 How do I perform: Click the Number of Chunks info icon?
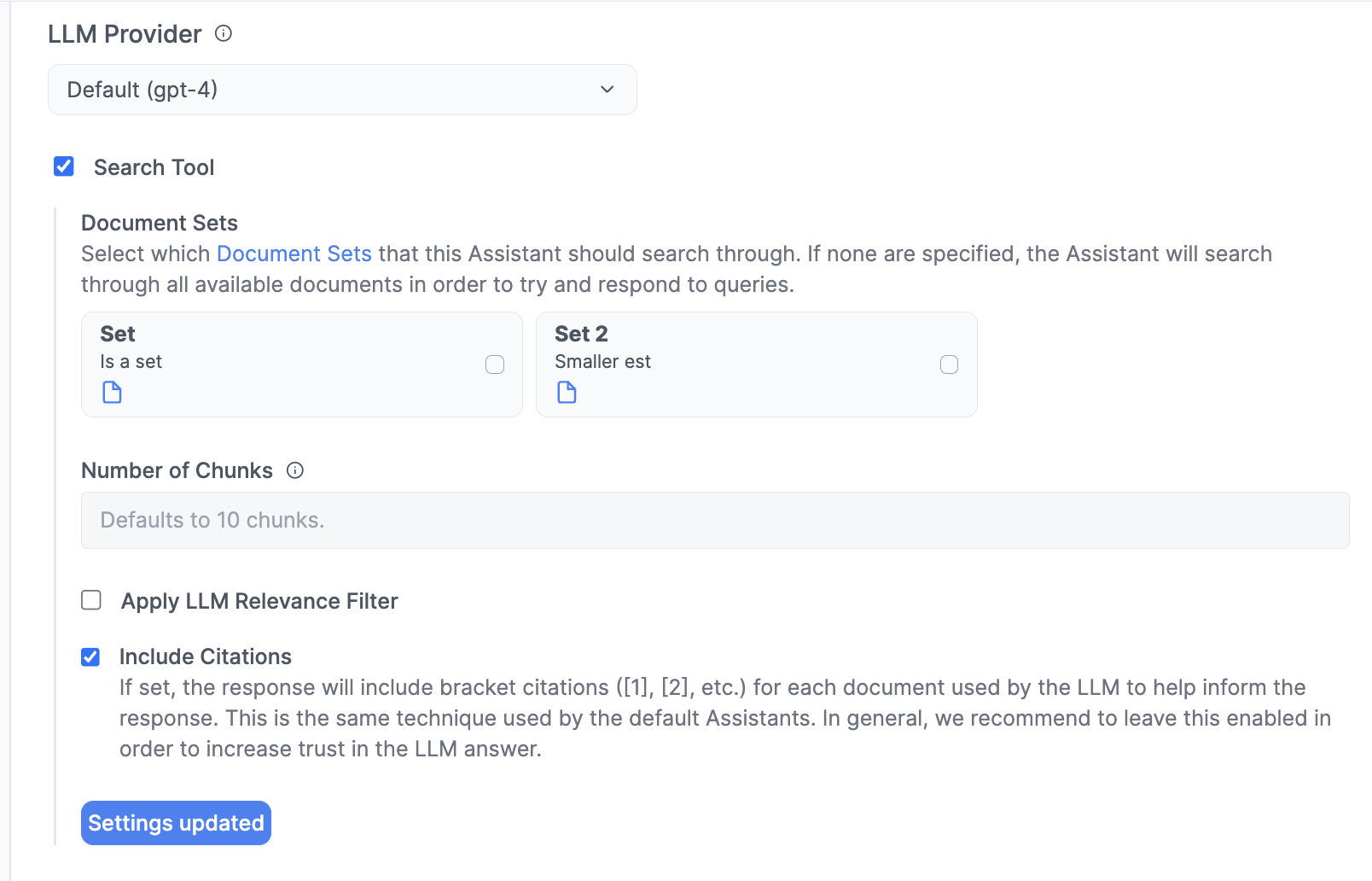(294, 470)
